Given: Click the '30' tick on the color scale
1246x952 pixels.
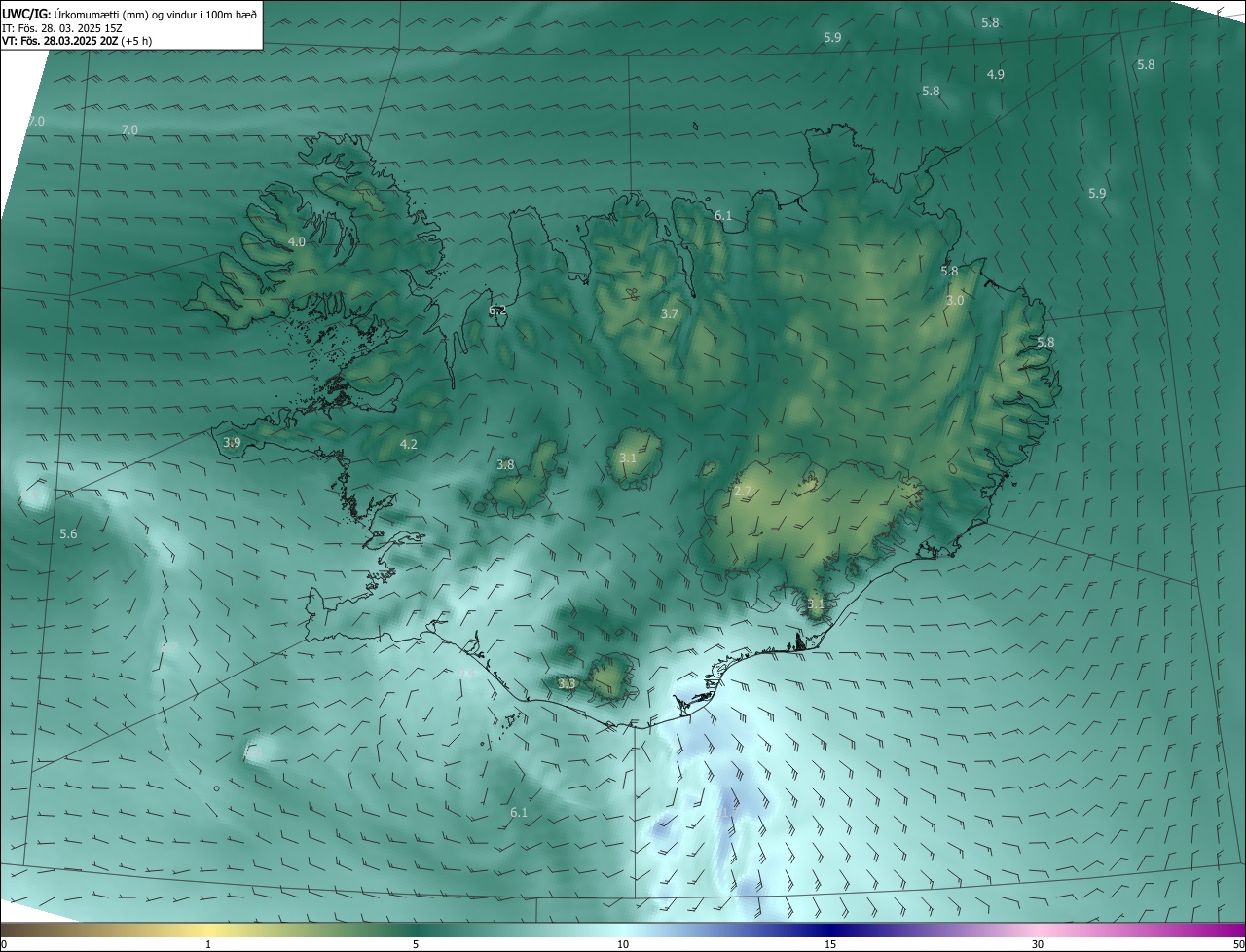Looking at the screenshot, I should [x=1038, y=944].
